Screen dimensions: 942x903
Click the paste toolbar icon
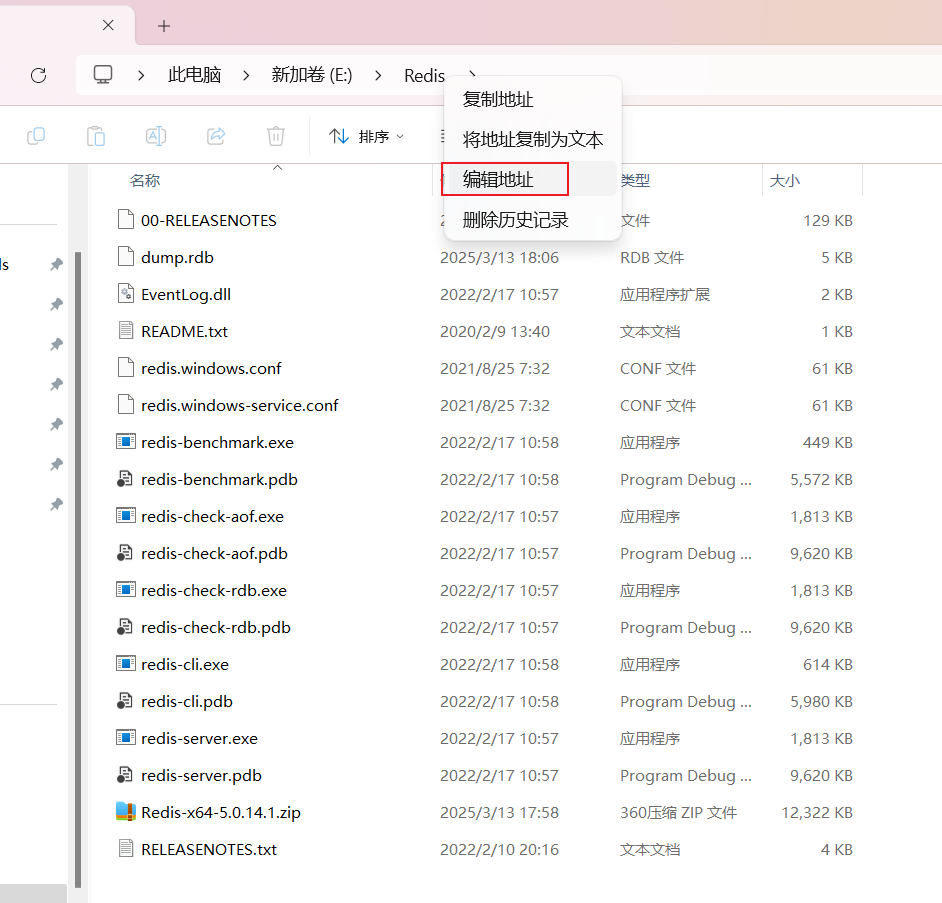pyautogui.click(x=96, y=136)
